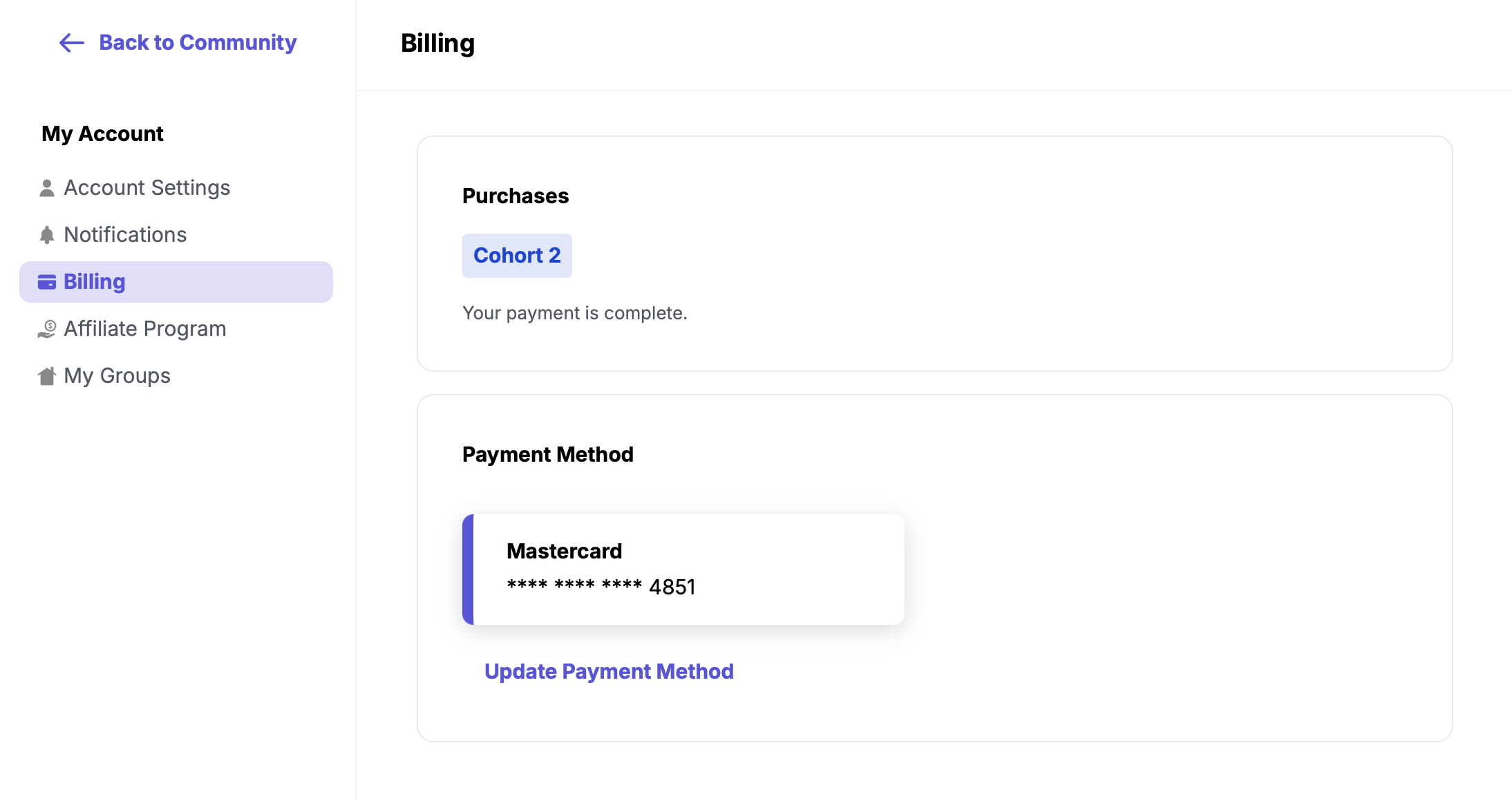Screen dimensions: 1512x799
Task: Click the Account Settings person icon
Action: pyautogui.click(x=47, y=188)
